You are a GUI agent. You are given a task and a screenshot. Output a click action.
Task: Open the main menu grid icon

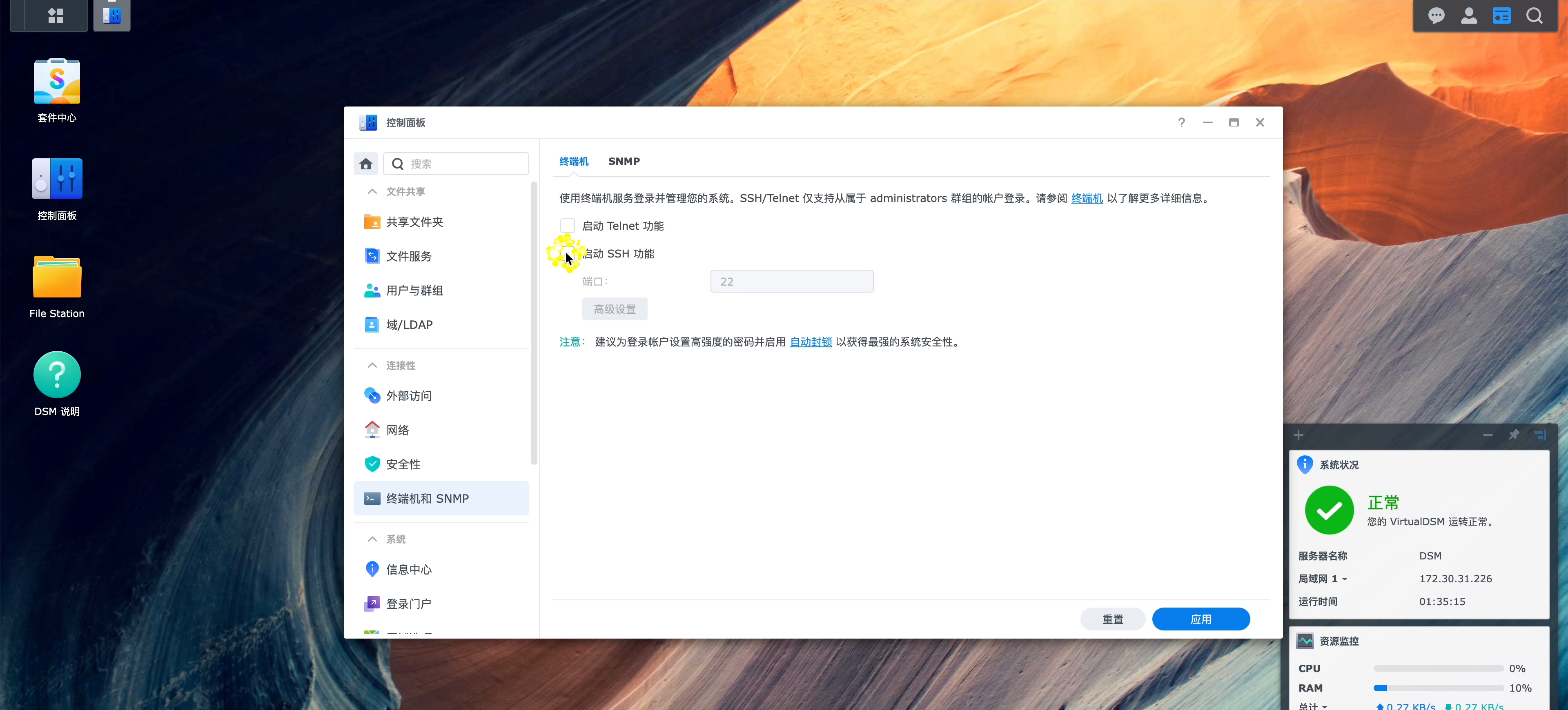tap(56, 15)
